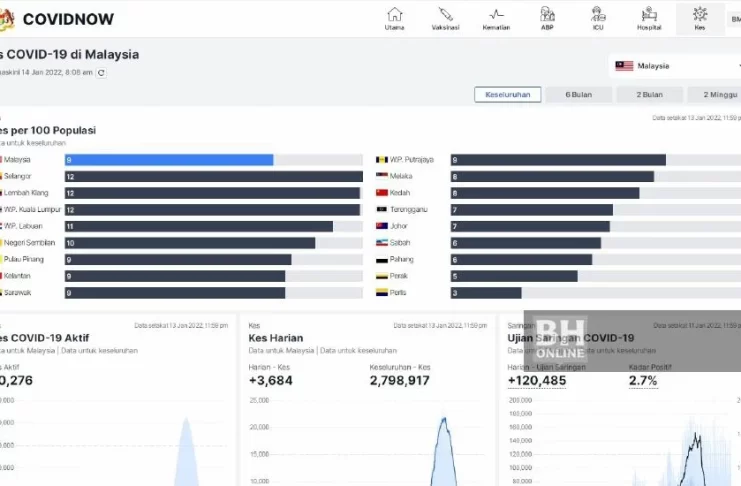Click the Hospital bed icon
The image size is (741, 486).
click(649, 14)
